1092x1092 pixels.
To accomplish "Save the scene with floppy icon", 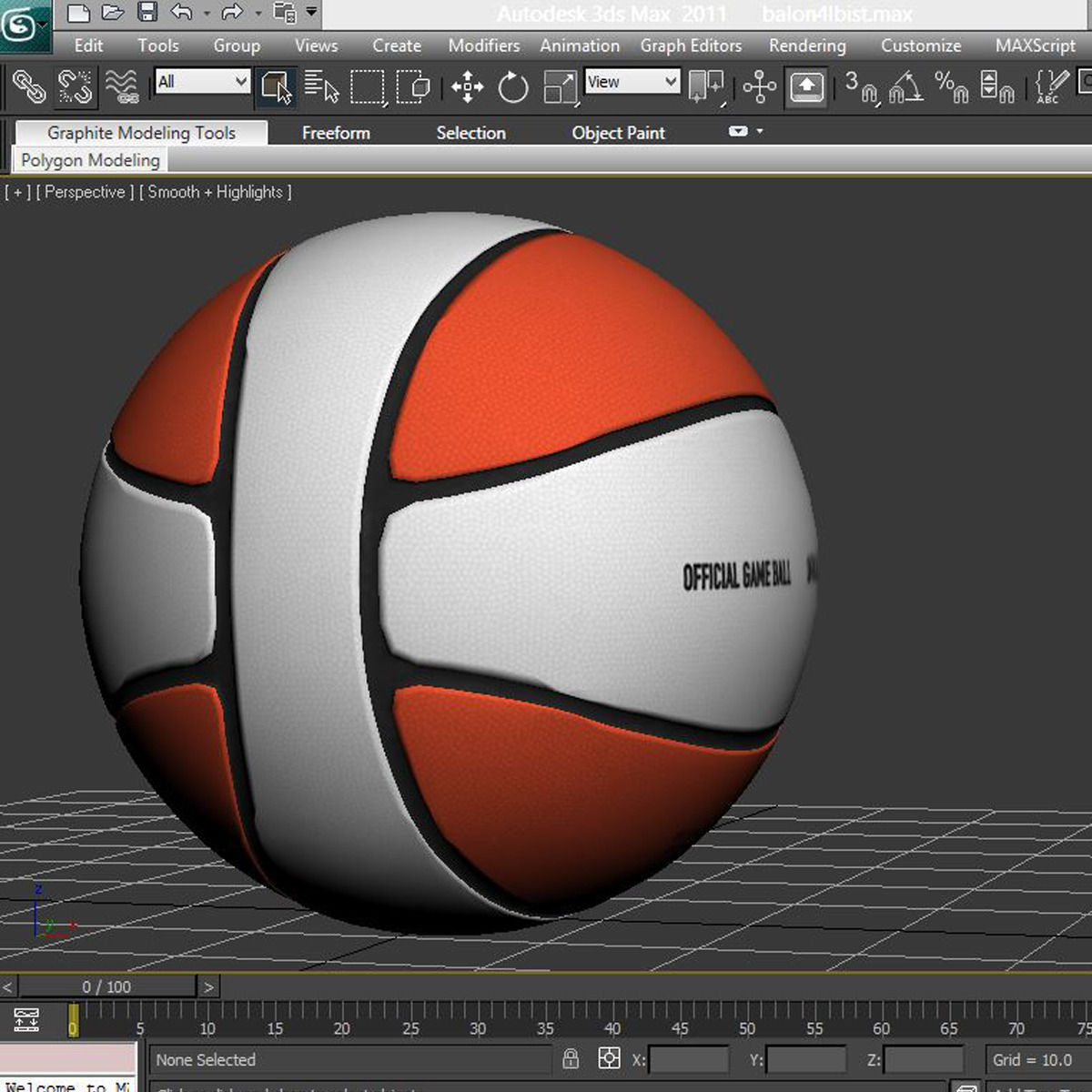I will click(x=147, y=13).
